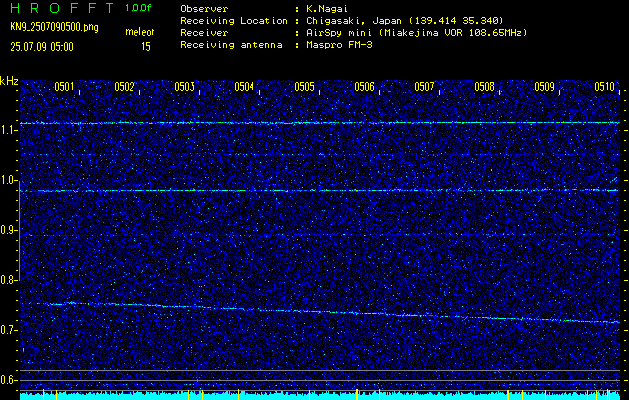The image size is (629, 400).
Task: Click the 0505 time marker
Action: 304,87
